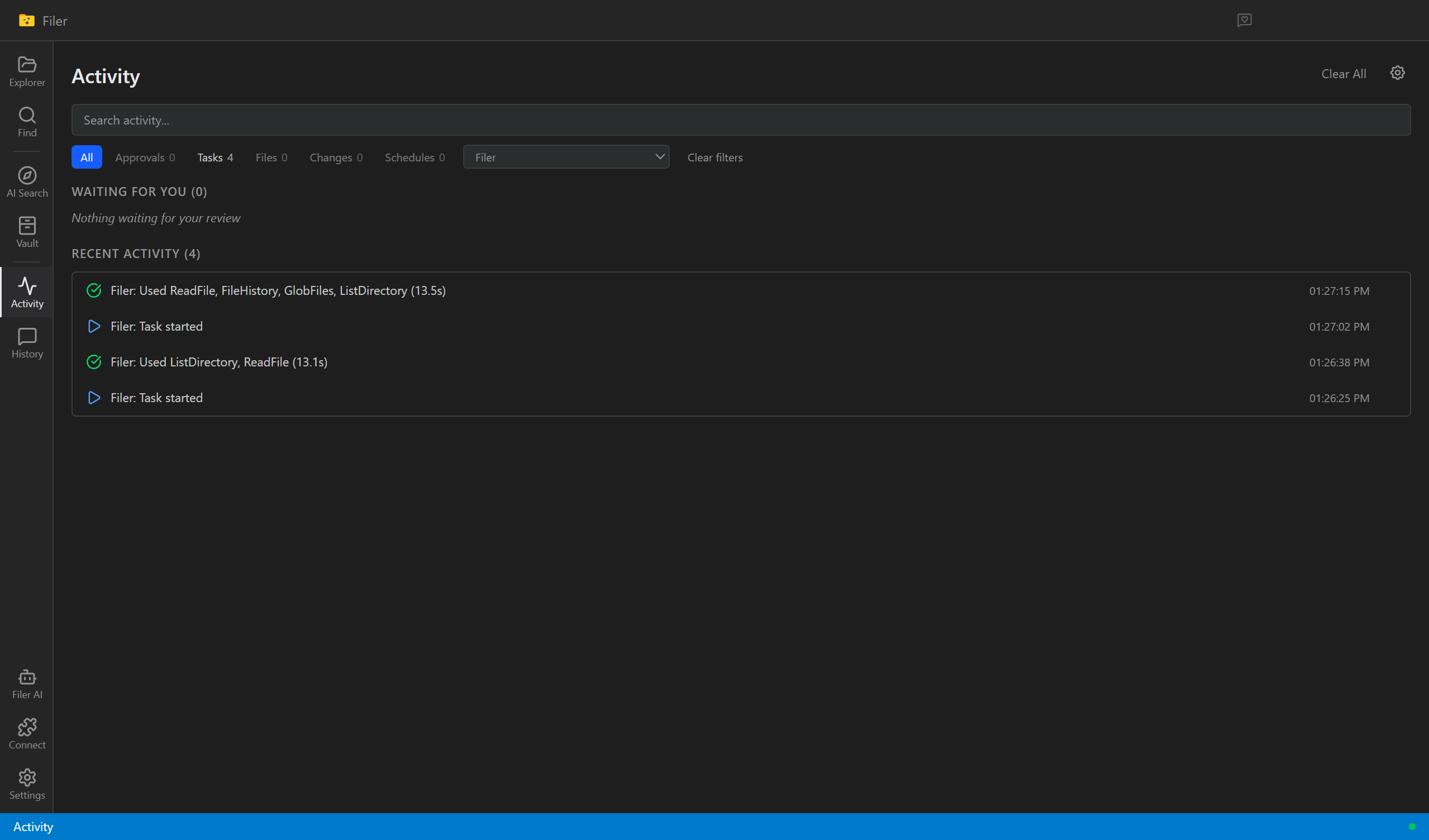Viewport: 1429px width, 840px height.
Task: Click Activity label in the status bar
Action: click(33, 827)
